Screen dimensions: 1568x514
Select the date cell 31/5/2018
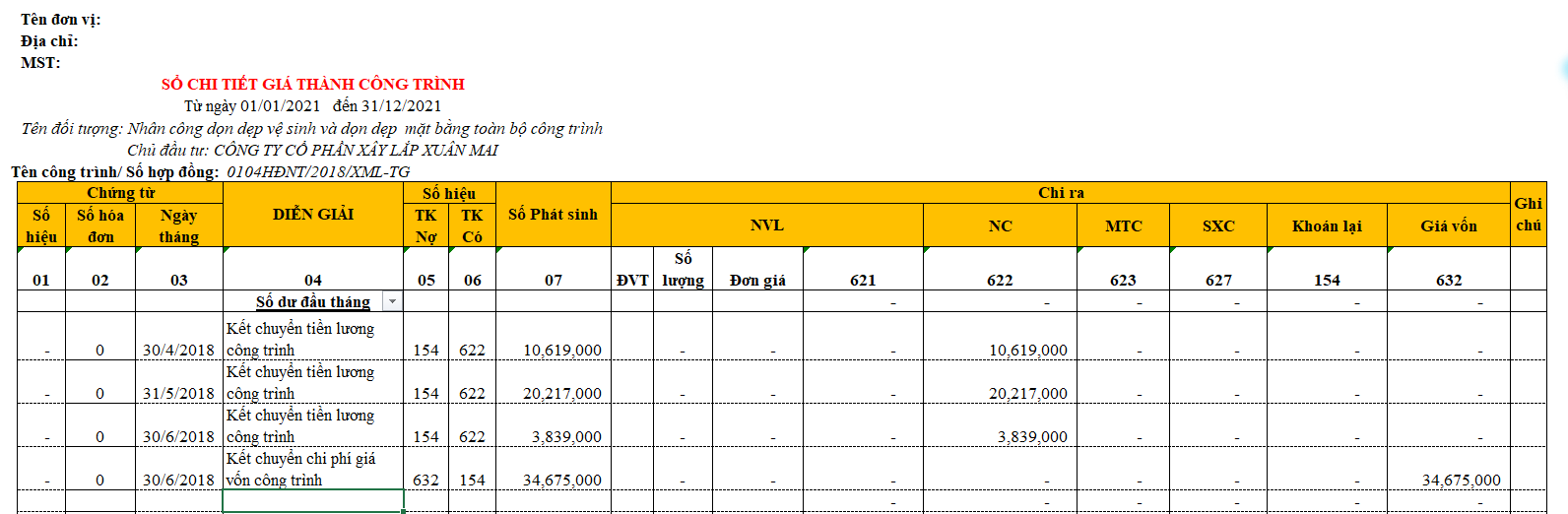[x=178, y=393]
